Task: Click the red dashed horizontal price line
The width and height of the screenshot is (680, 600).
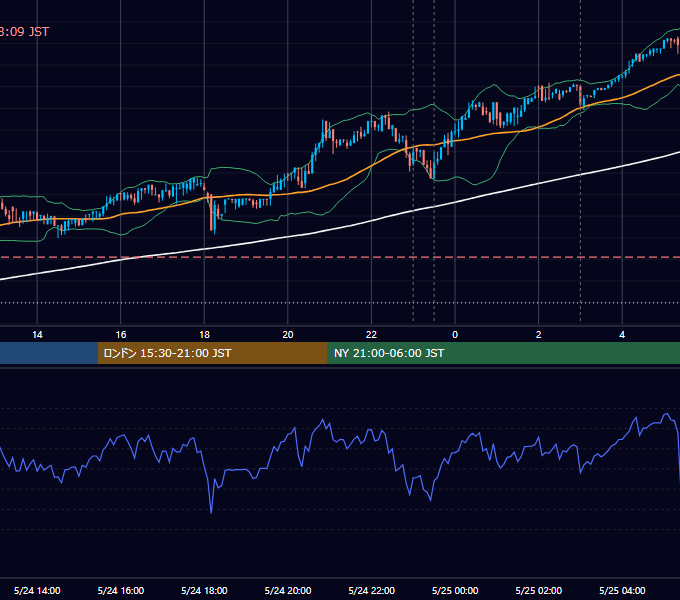Action: pos(340,257)
